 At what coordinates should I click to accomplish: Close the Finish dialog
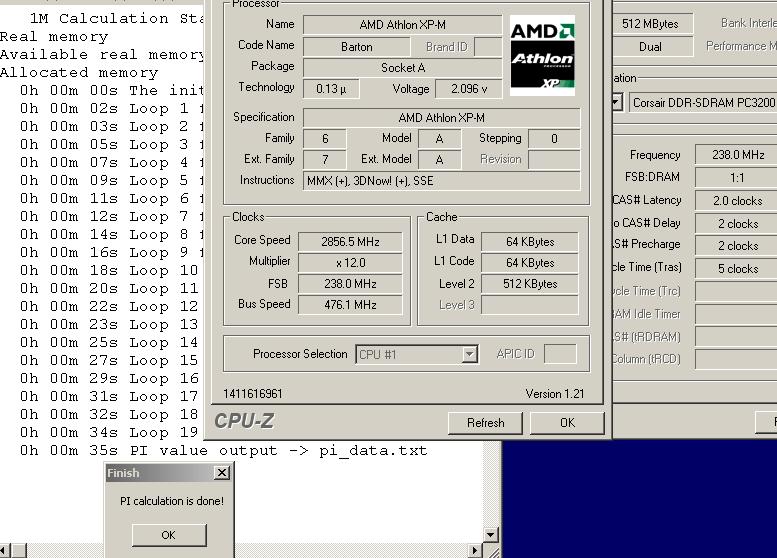pyautogui.click(x=222, y=473)
